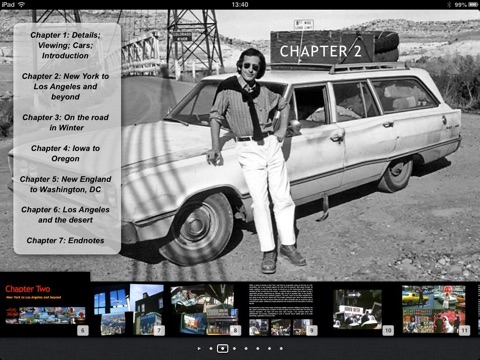Tap the sixth chapter dot in page indicator
Viewport: 480px width, 360px height.
click(269, 348)
